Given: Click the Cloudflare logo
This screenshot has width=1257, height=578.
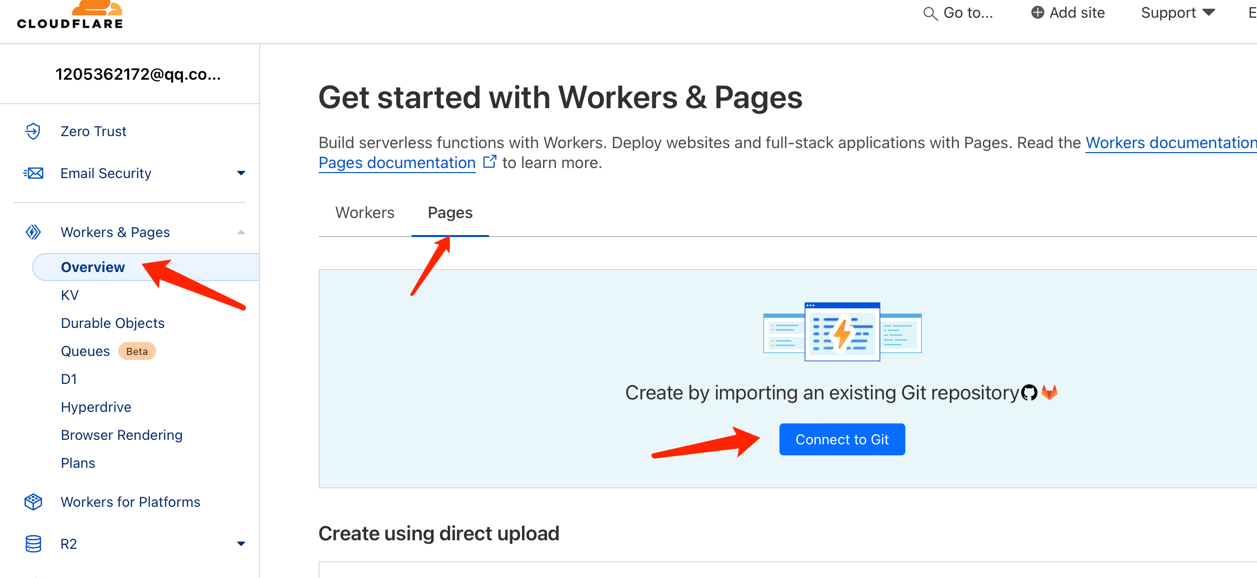Looking at the screenshot, I should tap(70, 15).
